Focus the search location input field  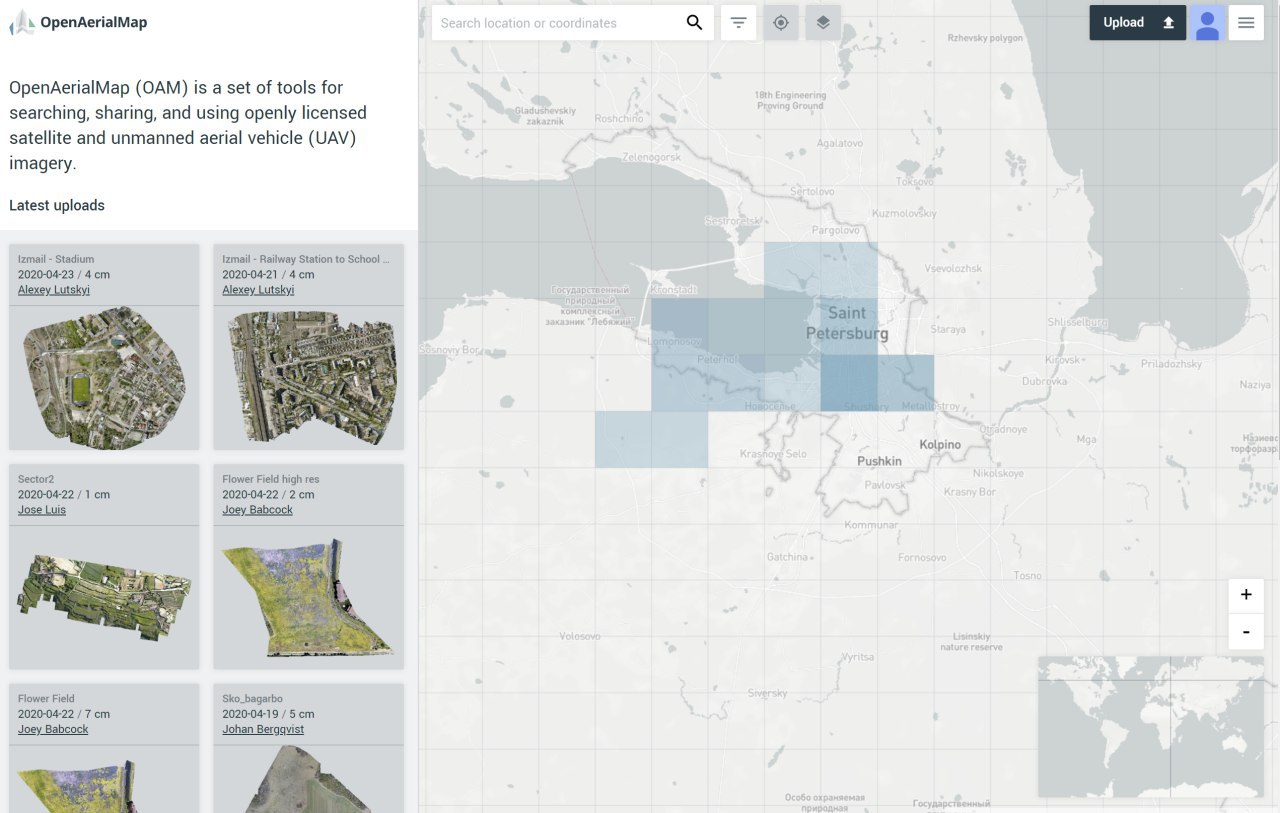tap(558, 22)
